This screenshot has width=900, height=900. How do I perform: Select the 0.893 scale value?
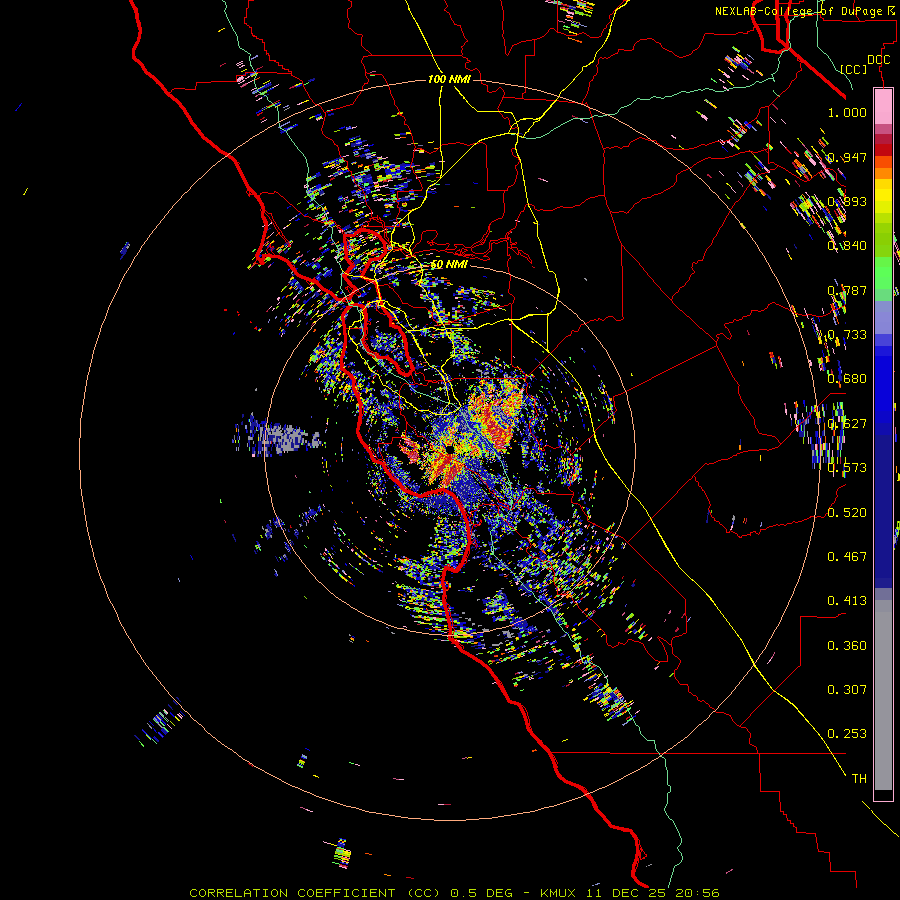[847, 201]
